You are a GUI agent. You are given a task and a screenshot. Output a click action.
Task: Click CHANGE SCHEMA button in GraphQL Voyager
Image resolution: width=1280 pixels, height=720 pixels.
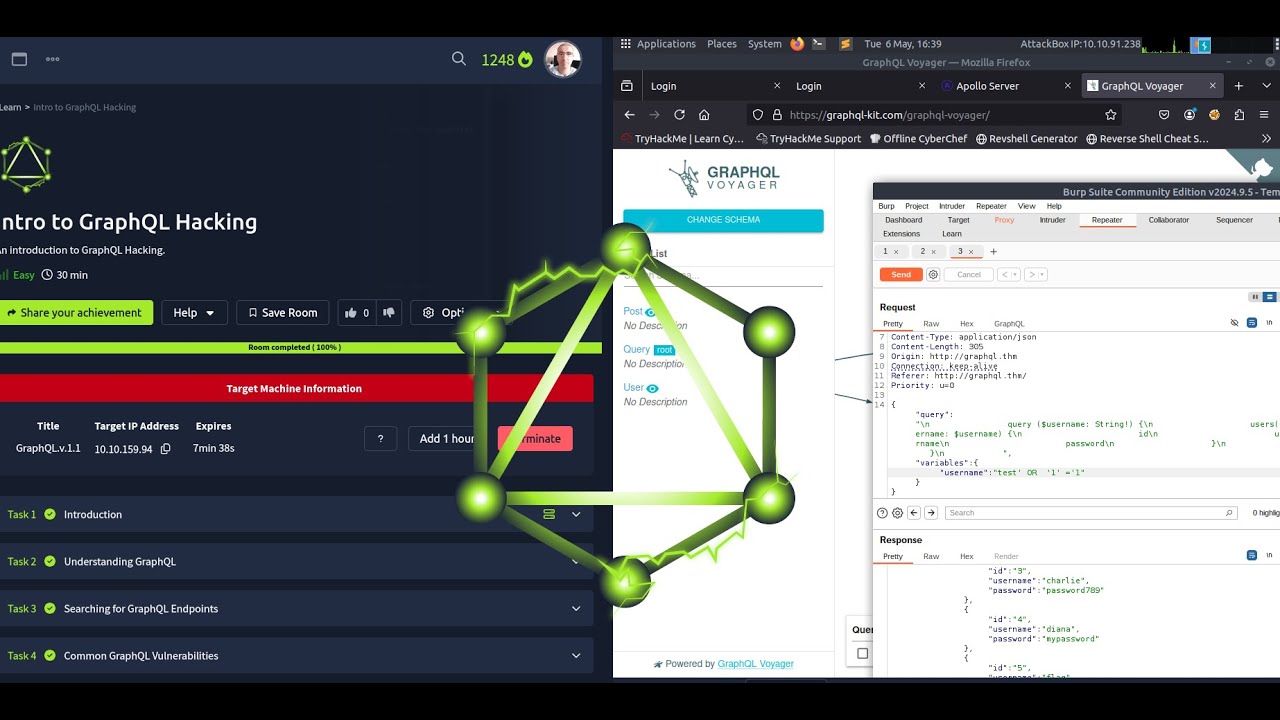[723, 220]
